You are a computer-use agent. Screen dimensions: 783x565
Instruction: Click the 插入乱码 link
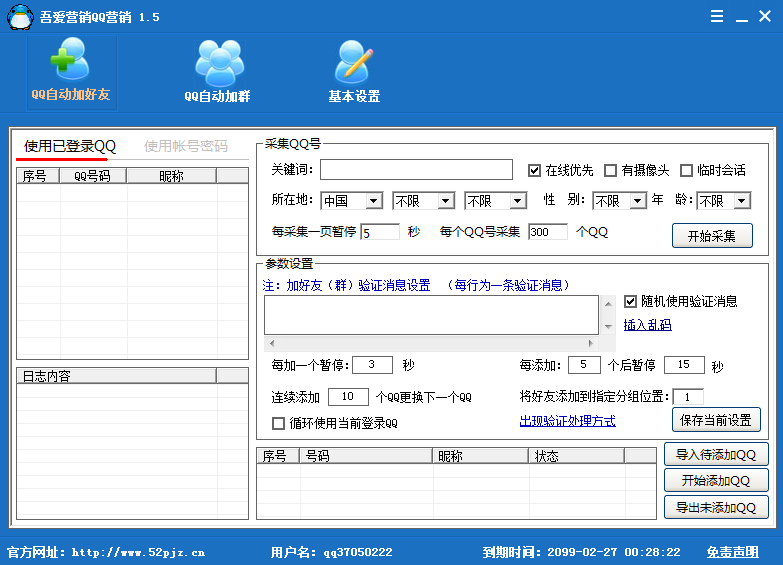click(647, 325)
